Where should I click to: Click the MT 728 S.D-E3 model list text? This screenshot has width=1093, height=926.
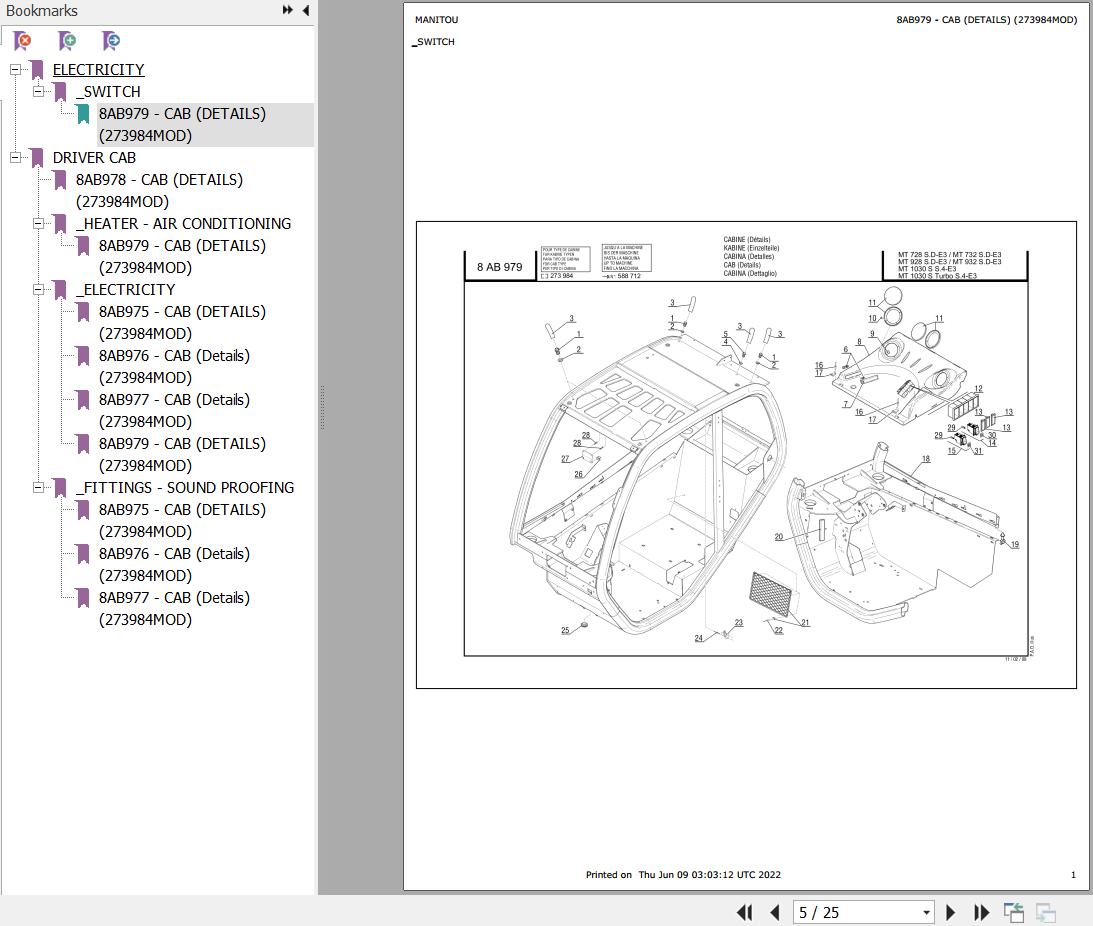tap(949, 265)
